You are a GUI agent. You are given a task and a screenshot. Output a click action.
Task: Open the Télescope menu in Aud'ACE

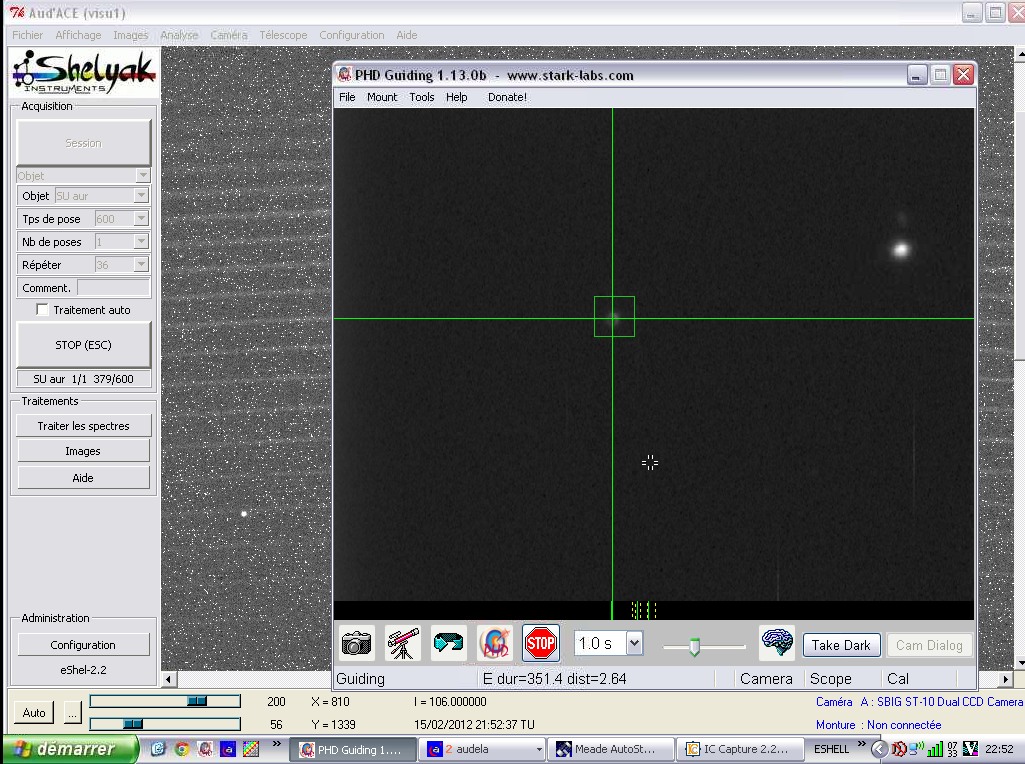283,35
